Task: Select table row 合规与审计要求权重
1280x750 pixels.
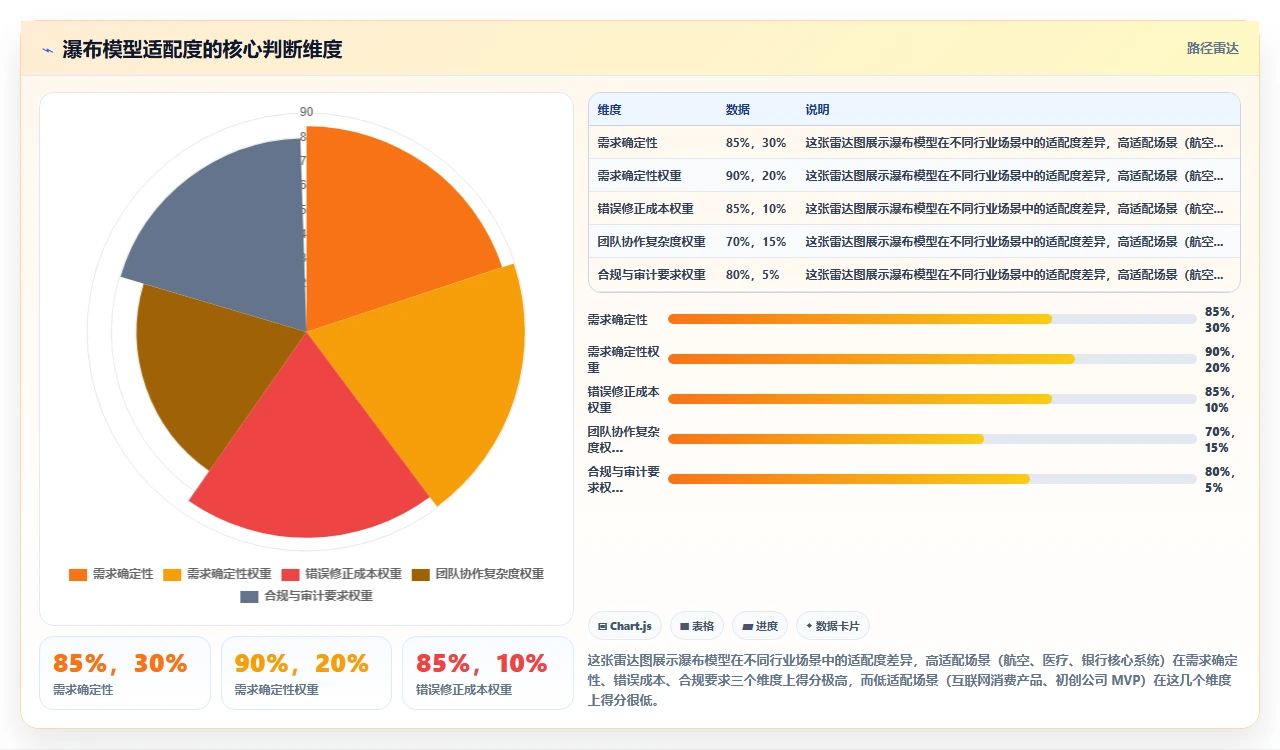Action: pyautogui.click(x=914, y=275)
